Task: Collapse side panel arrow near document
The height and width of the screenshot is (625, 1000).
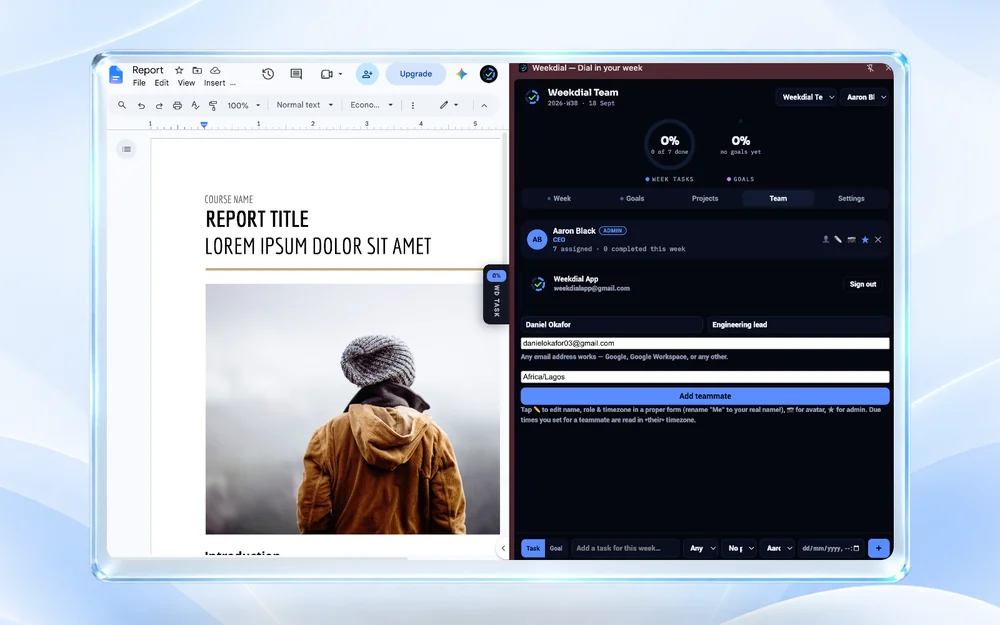Action: pos(503,548)
